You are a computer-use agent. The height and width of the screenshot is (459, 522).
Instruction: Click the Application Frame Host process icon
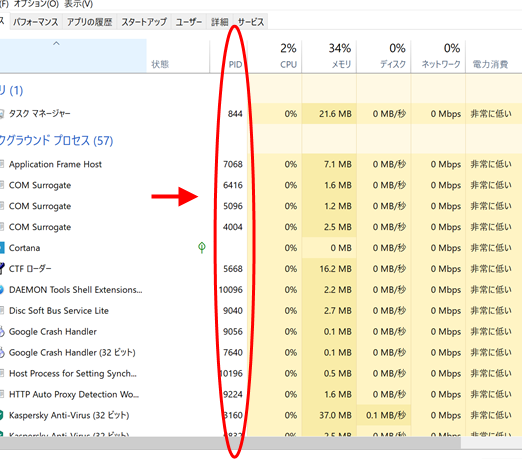[2, 164]
